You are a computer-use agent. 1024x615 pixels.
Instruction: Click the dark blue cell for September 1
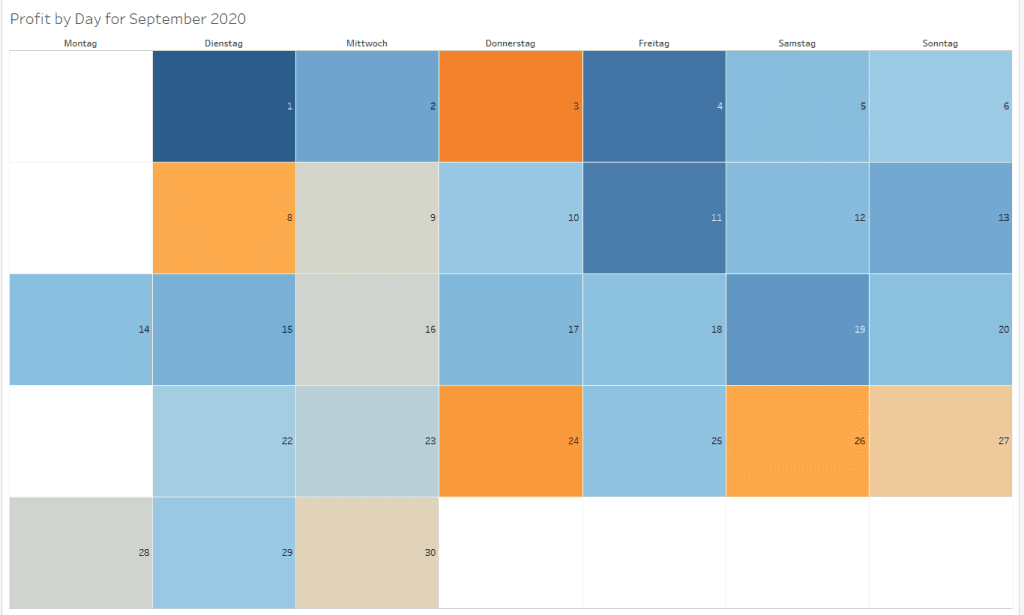tap(224, 106)
